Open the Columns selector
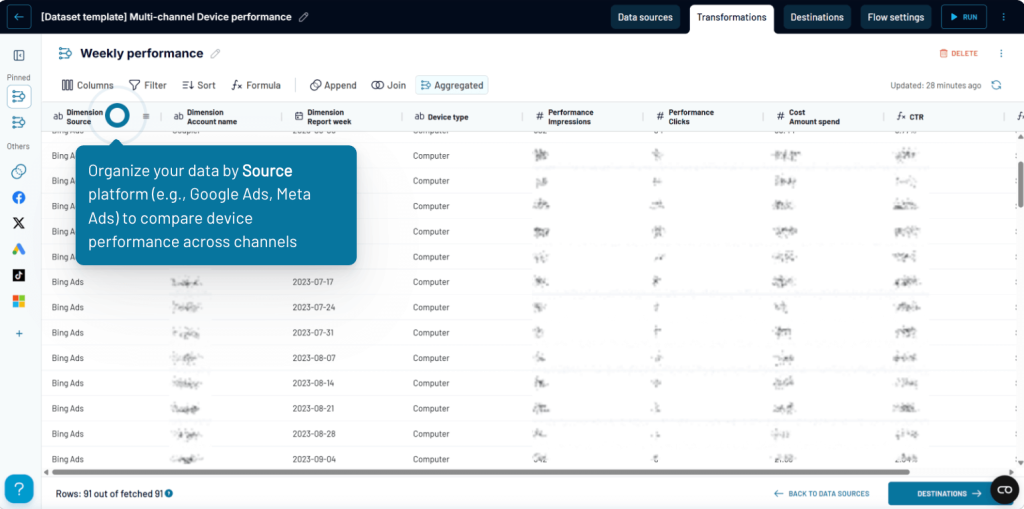 coord(88,85)
